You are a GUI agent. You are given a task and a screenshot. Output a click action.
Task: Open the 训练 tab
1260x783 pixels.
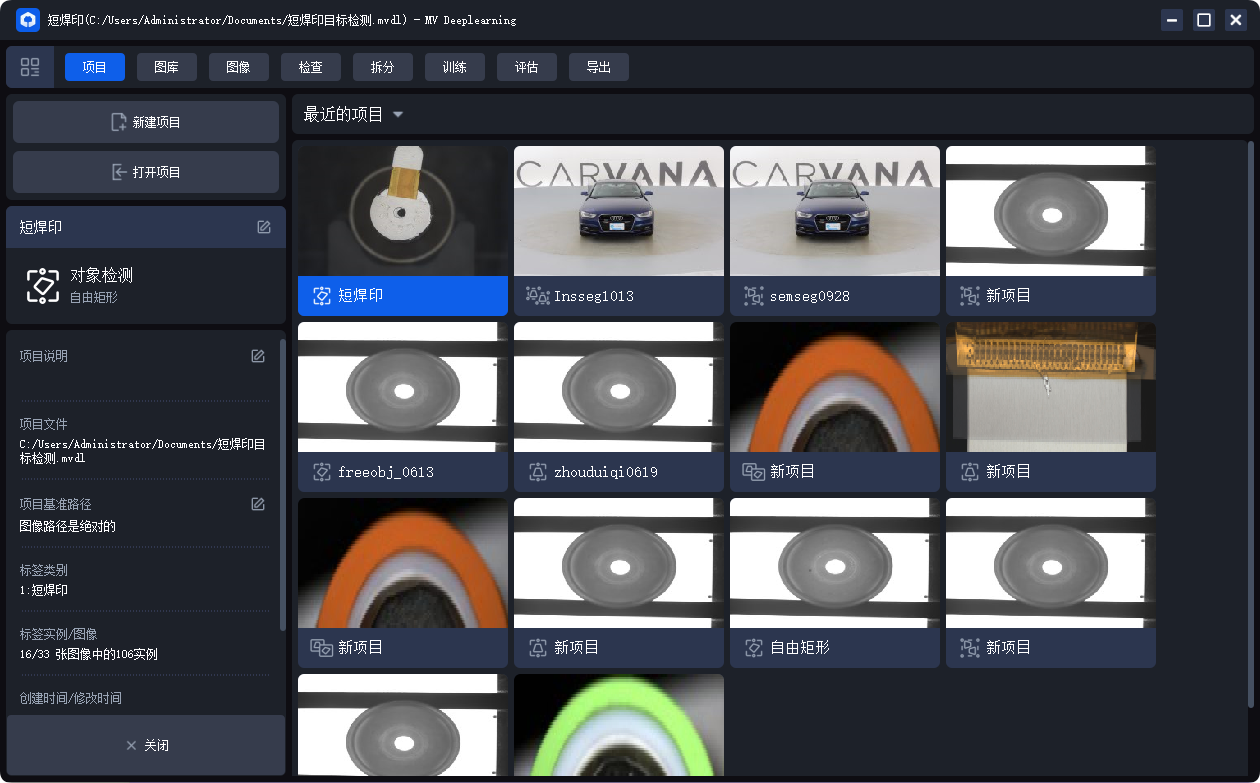[455, 67]
